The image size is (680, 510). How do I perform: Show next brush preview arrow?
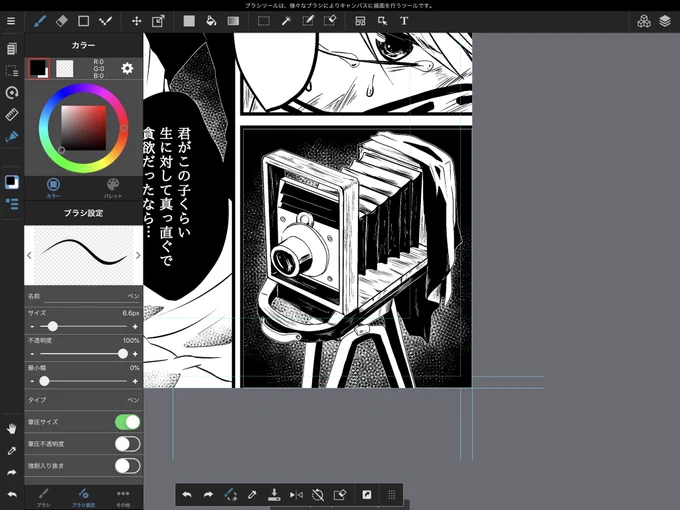tap(138, 255)
